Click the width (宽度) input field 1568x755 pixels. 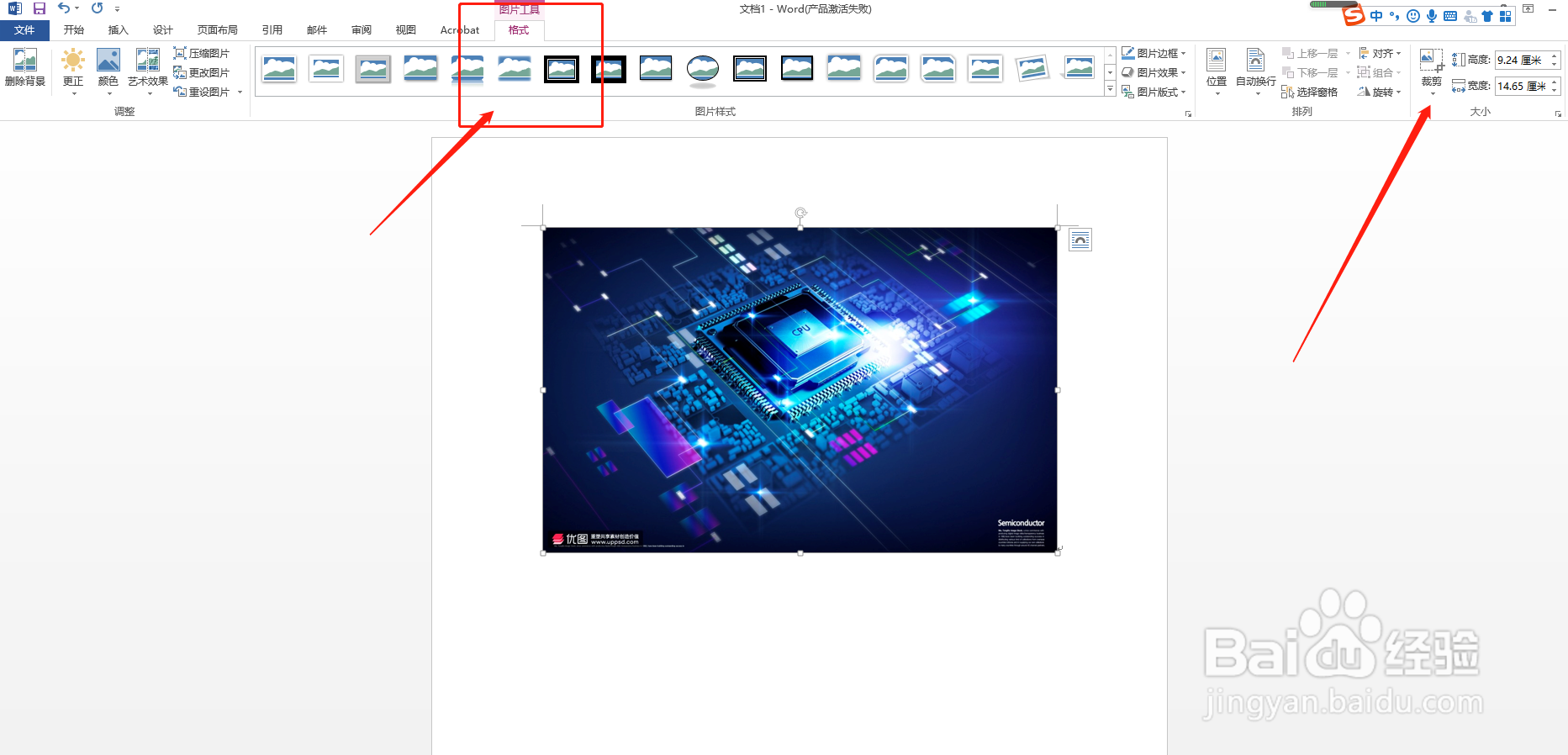(x=1521, y=86)
